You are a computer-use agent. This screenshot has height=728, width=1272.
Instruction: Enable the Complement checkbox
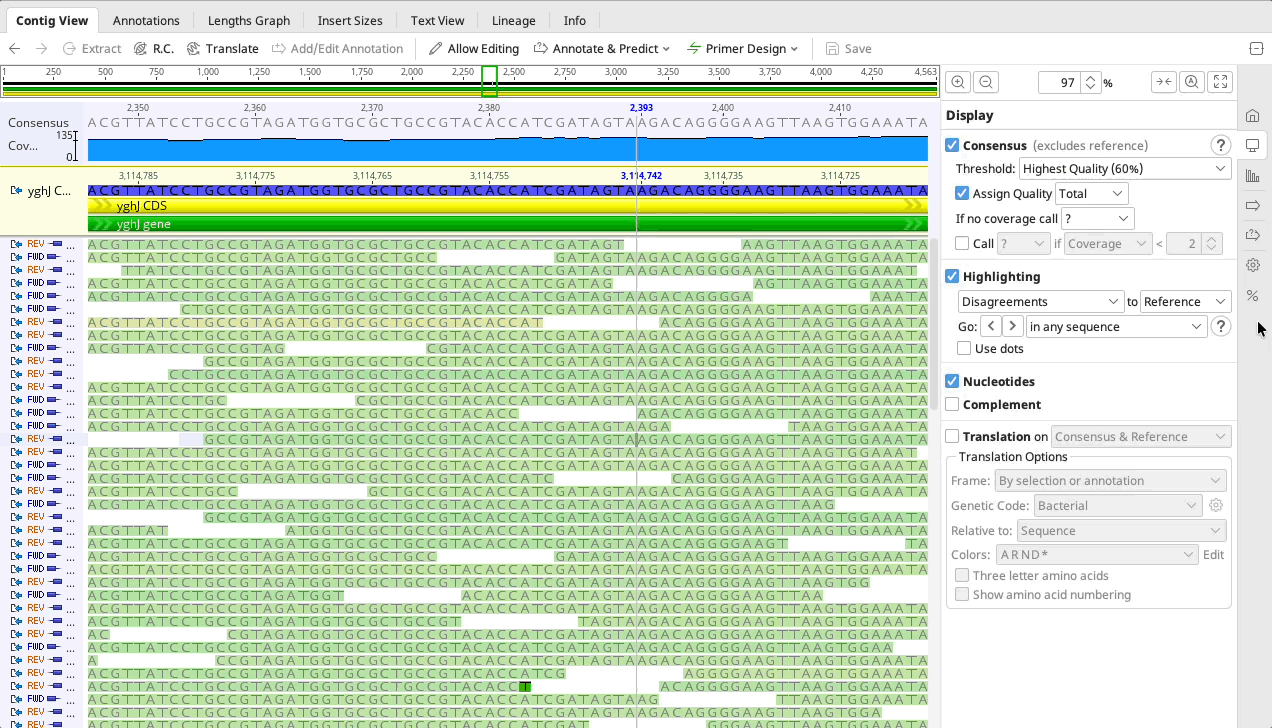(x=952, y=404)
